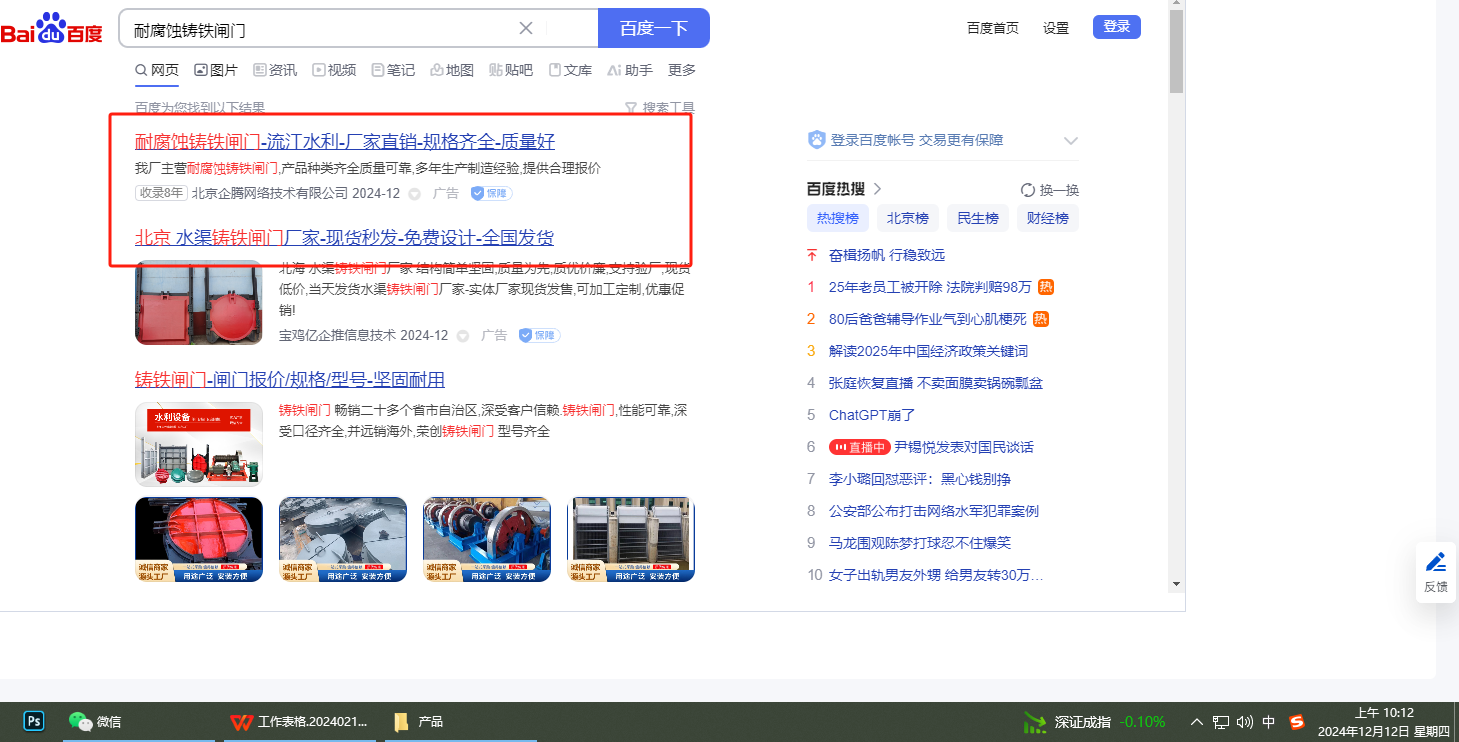Open hot topic 解读2025年中国经济政策关键词
Image resolution: width=1459 pixels, height=742 pixels.
point(928,351)
